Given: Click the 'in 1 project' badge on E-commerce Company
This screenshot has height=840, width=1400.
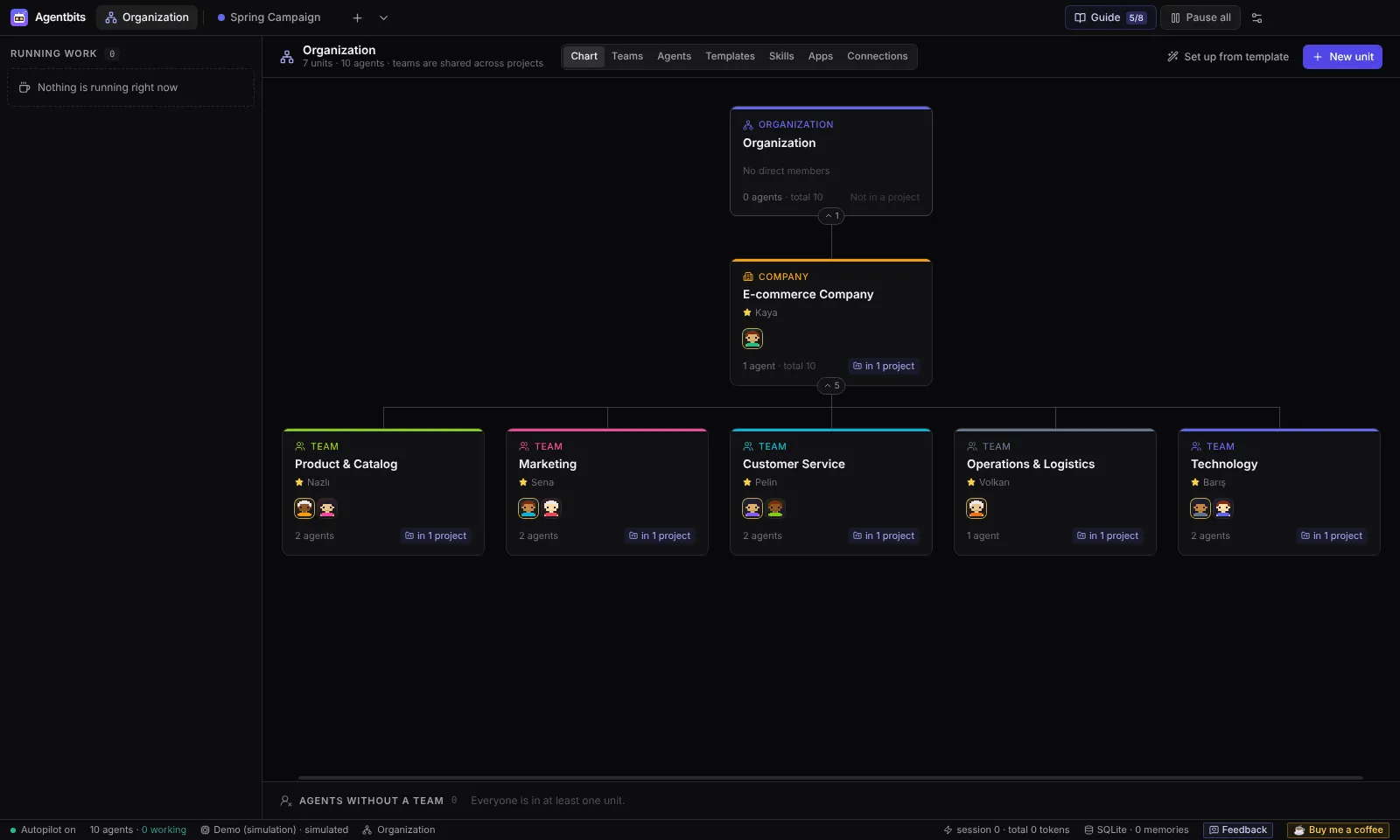Looking at the screenshot, I should point(884,366).
